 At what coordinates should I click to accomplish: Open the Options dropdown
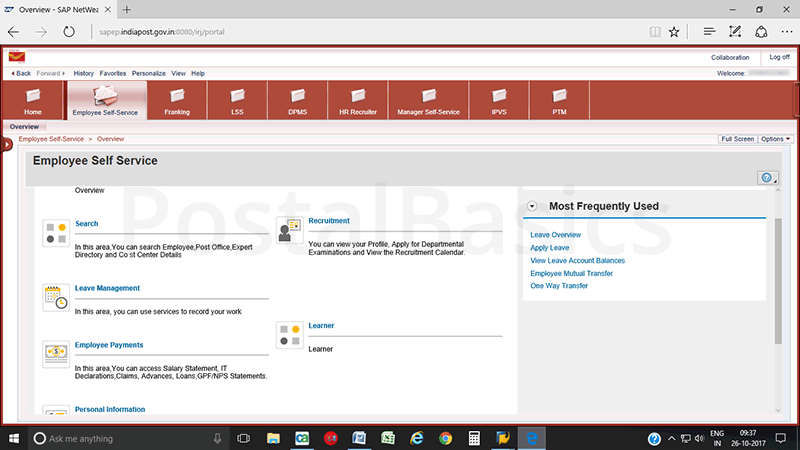pyautogui.click(x=775, y=139)
